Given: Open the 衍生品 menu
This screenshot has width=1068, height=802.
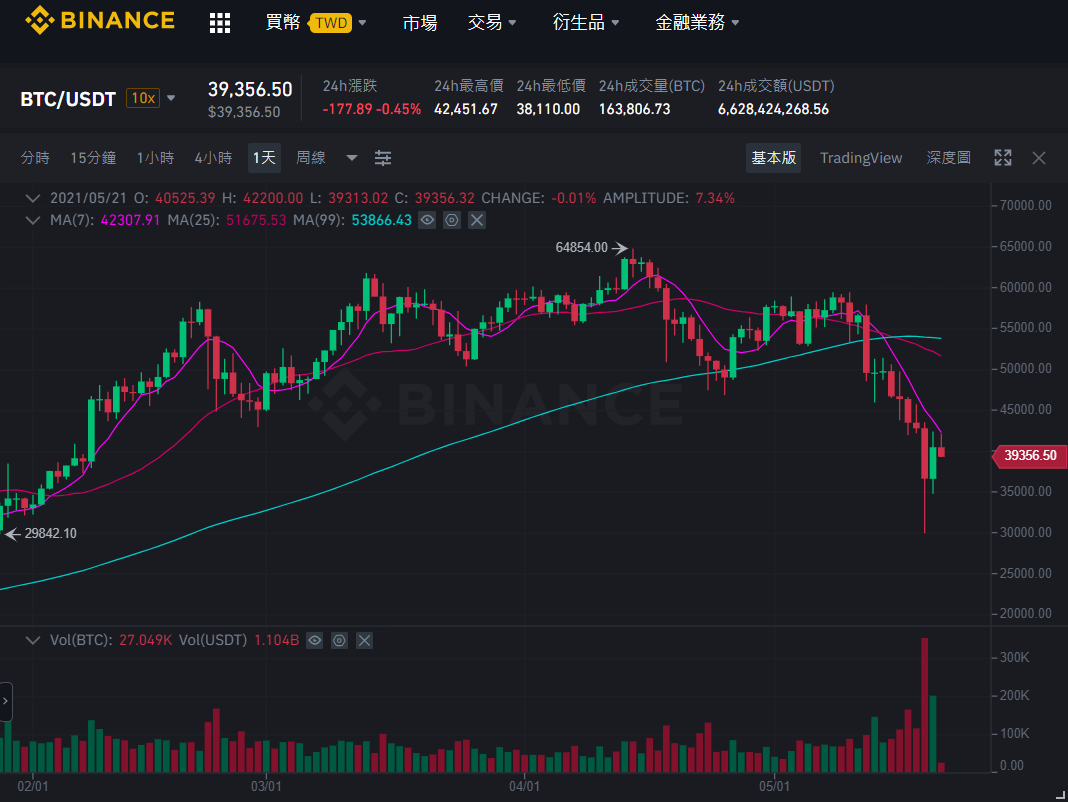Looking at the screenshot, I should pyautogui.click(x=586, y=22).
